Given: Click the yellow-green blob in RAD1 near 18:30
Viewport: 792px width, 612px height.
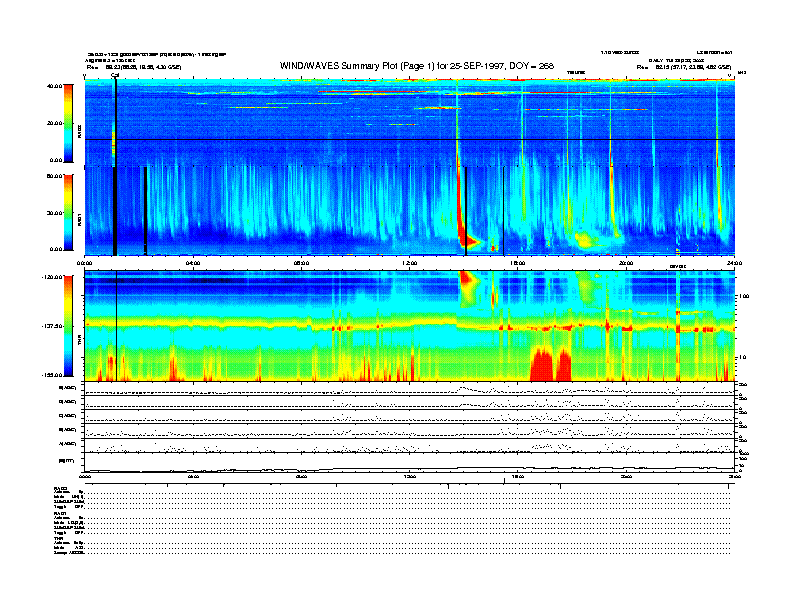Looking at the screenshot, I should 586,240.
